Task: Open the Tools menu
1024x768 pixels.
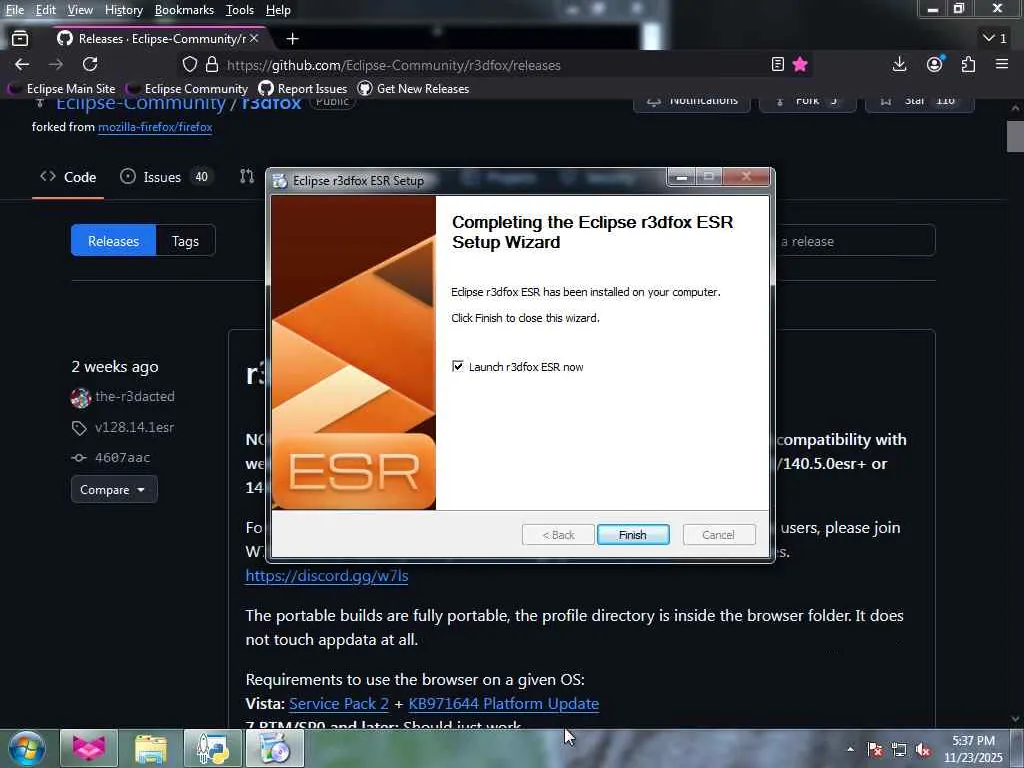Action: coord(239,10)
